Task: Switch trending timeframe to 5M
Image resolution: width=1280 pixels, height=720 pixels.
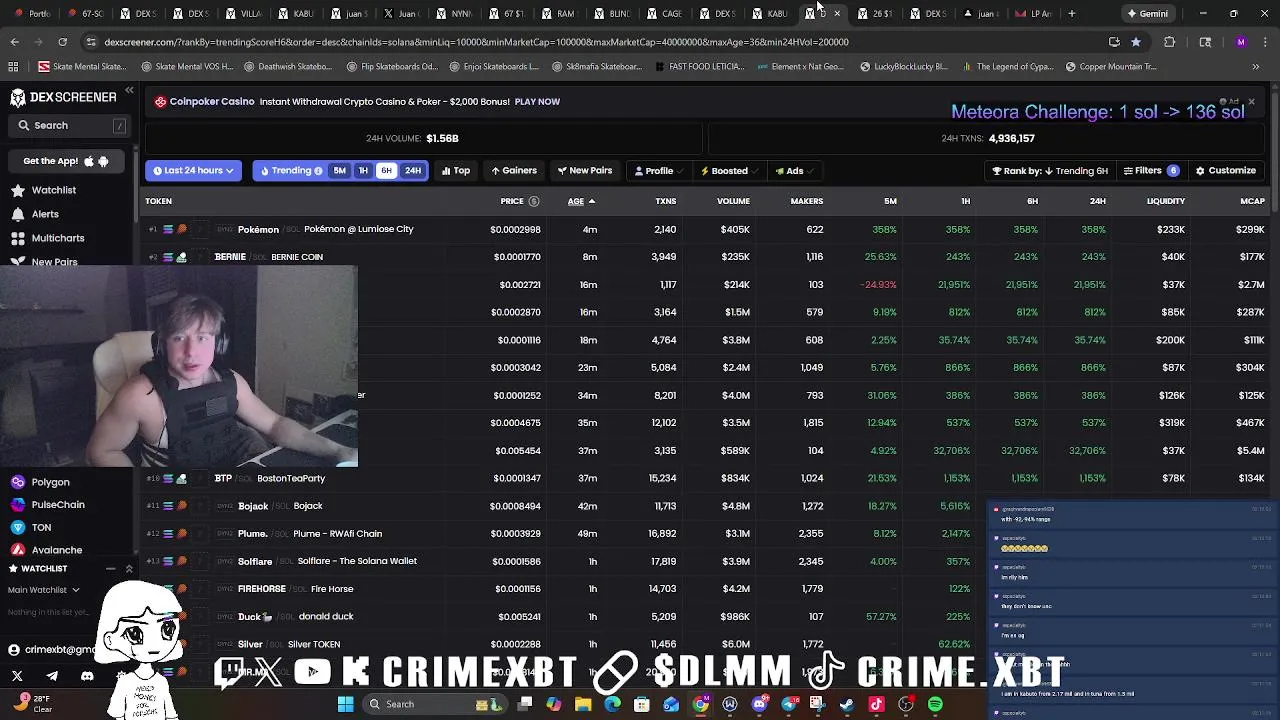Action: (x=340, y=171)
